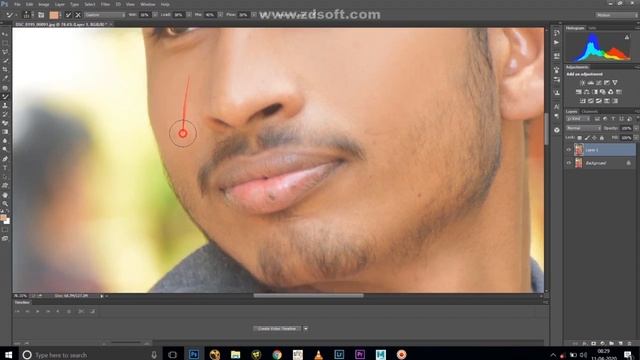Add a Brightness/Contrast adjustment
Image resolution: width=640 pixels, height=360 pixels.
[x=582, y=83]
